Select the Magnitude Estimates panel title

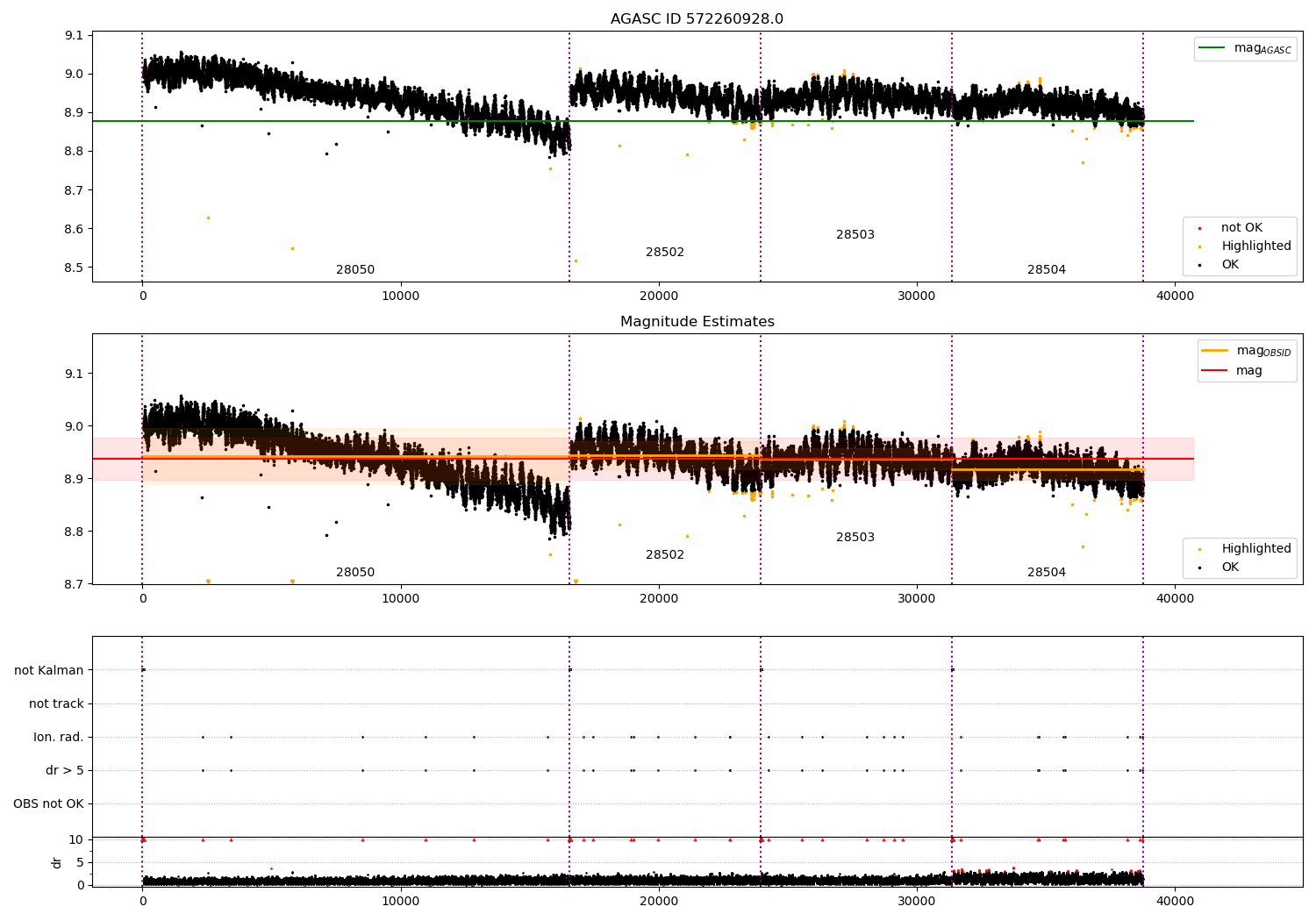click(697, 322)
